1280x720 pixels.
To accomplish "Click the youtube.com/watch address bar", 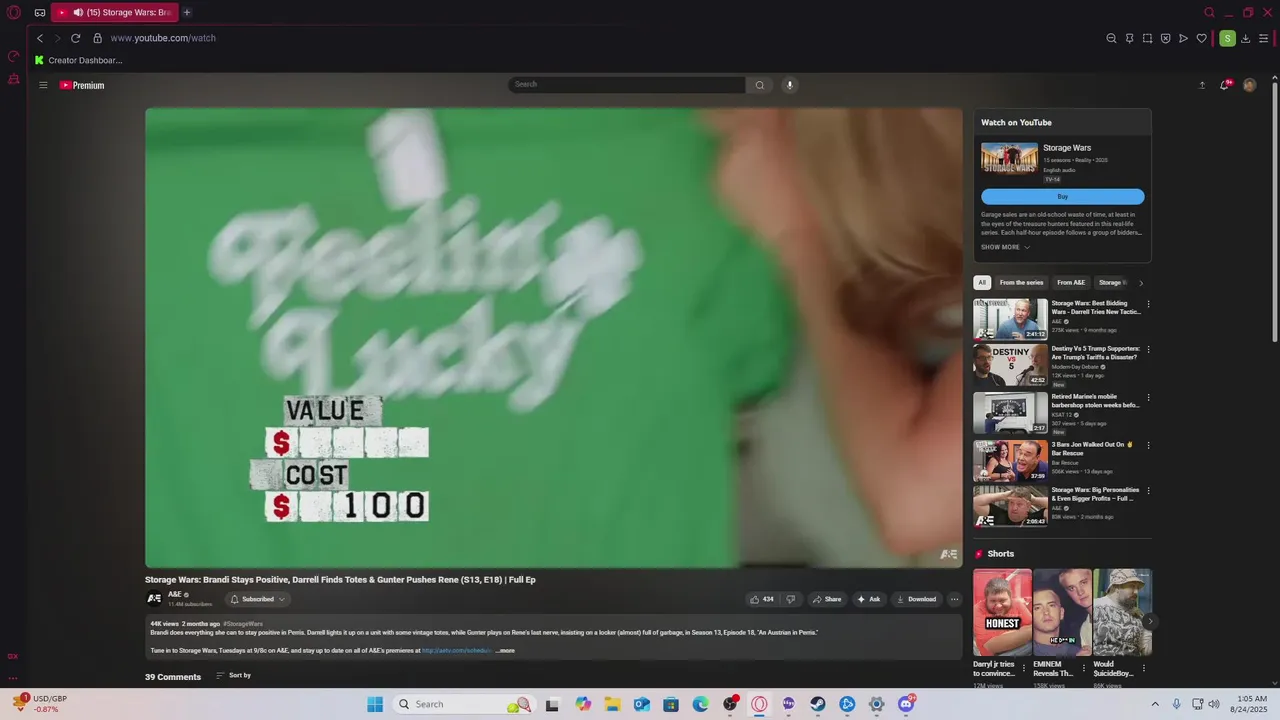I will (163, 38).
